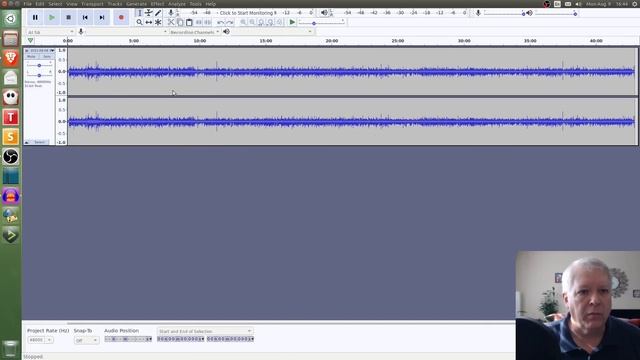Screen dimensions: 640x360
Task: Click the Undo arrow icon
Action: 221,22
